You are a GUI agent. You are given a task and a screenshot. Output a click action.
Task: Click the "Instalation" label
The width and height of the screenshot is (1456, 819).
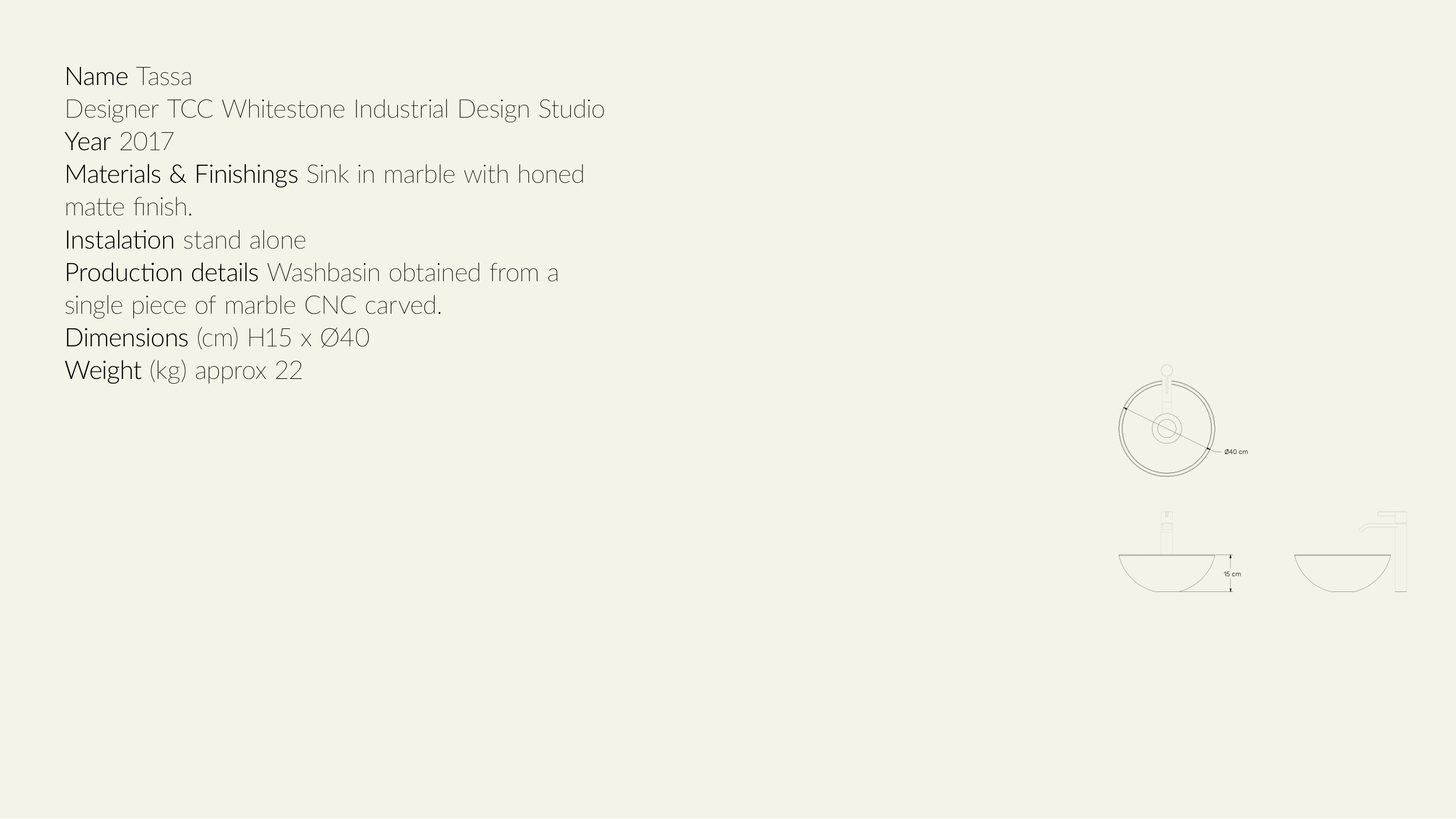(x=119, y=240)
